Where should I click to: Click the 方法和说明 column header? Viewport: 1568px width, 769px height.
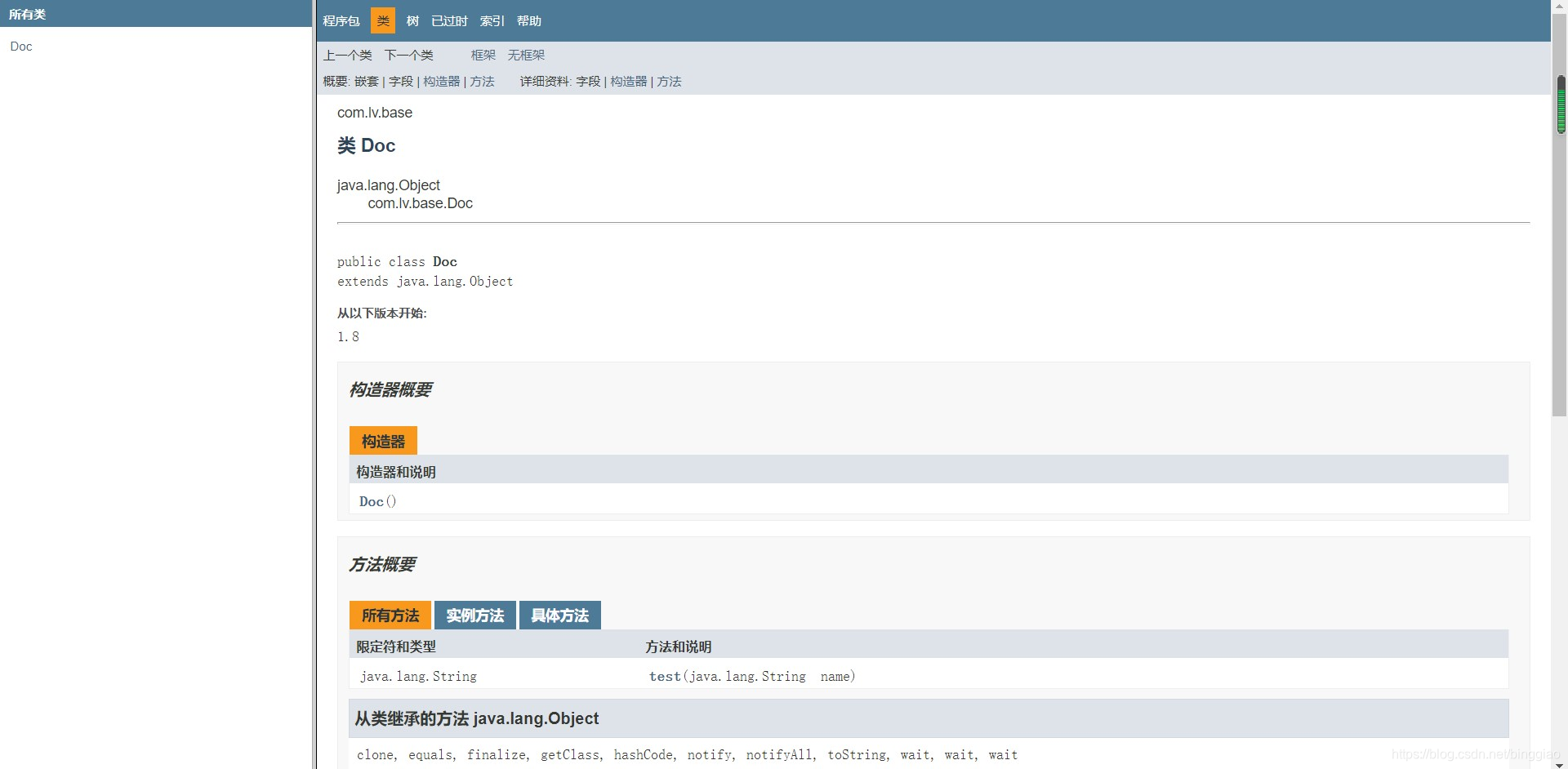(x=678, y=647)
